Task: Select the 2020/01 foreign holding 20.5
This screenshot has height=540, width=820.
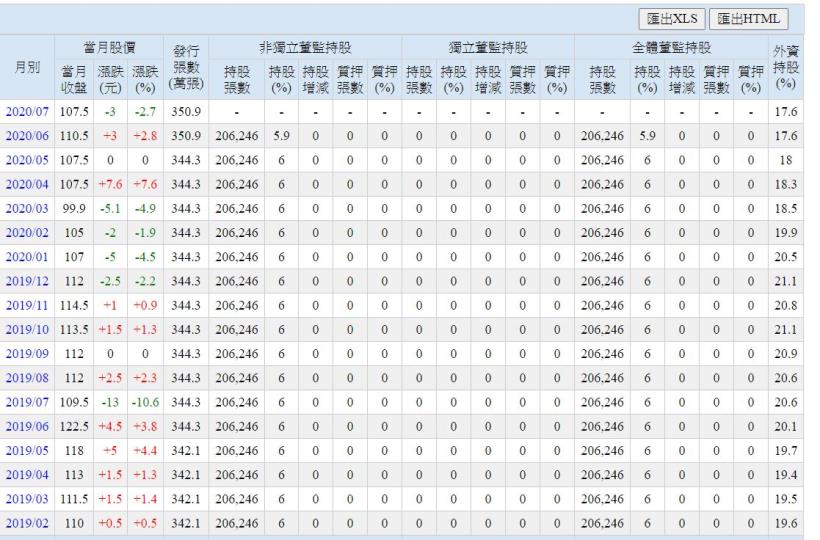Action: [x=785, y=257]
